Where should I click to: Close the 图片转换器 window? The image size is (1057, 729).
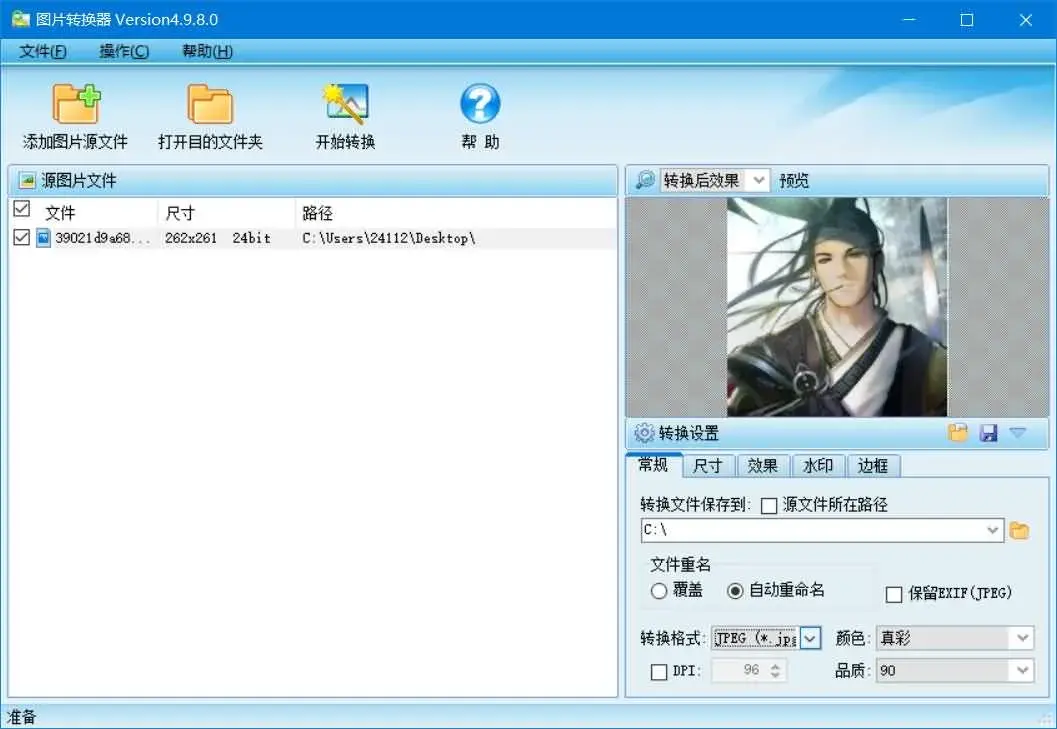(x=1025, y=20)
